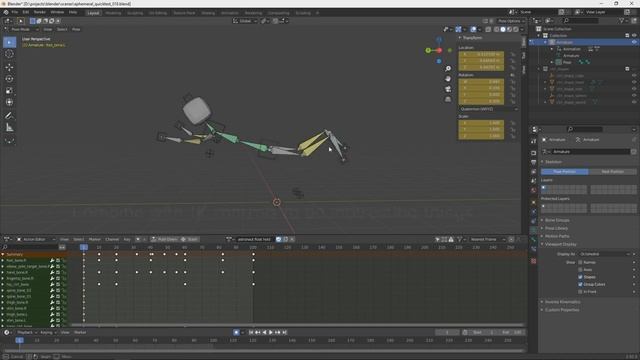Expand the Custom Properties panel
The image size is (640, 360).
[x=562, y=310]
